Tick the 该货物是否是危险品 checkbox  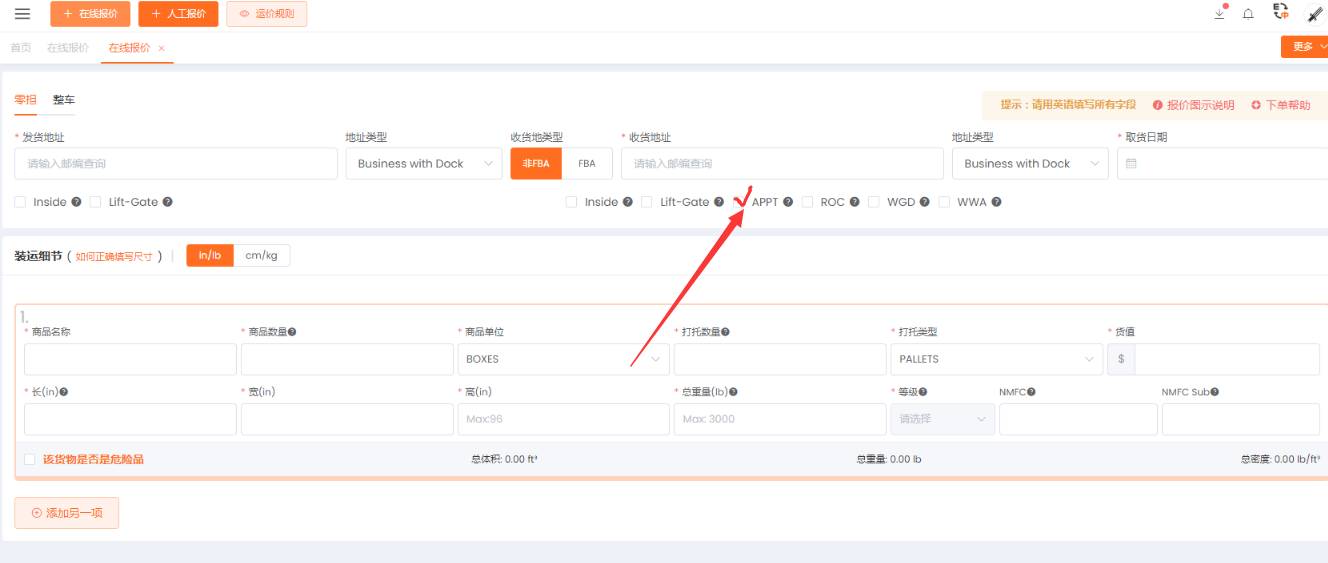point(30,459)
